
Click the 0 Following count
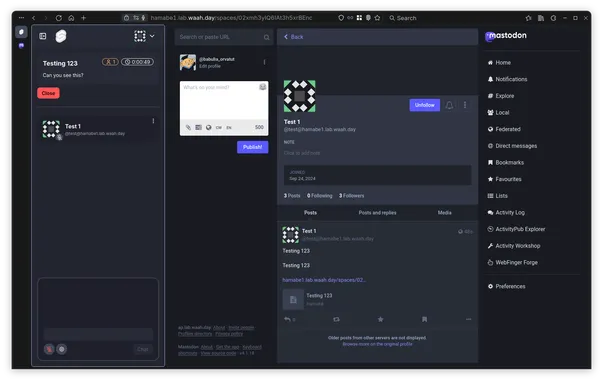(x=320, y=196)
